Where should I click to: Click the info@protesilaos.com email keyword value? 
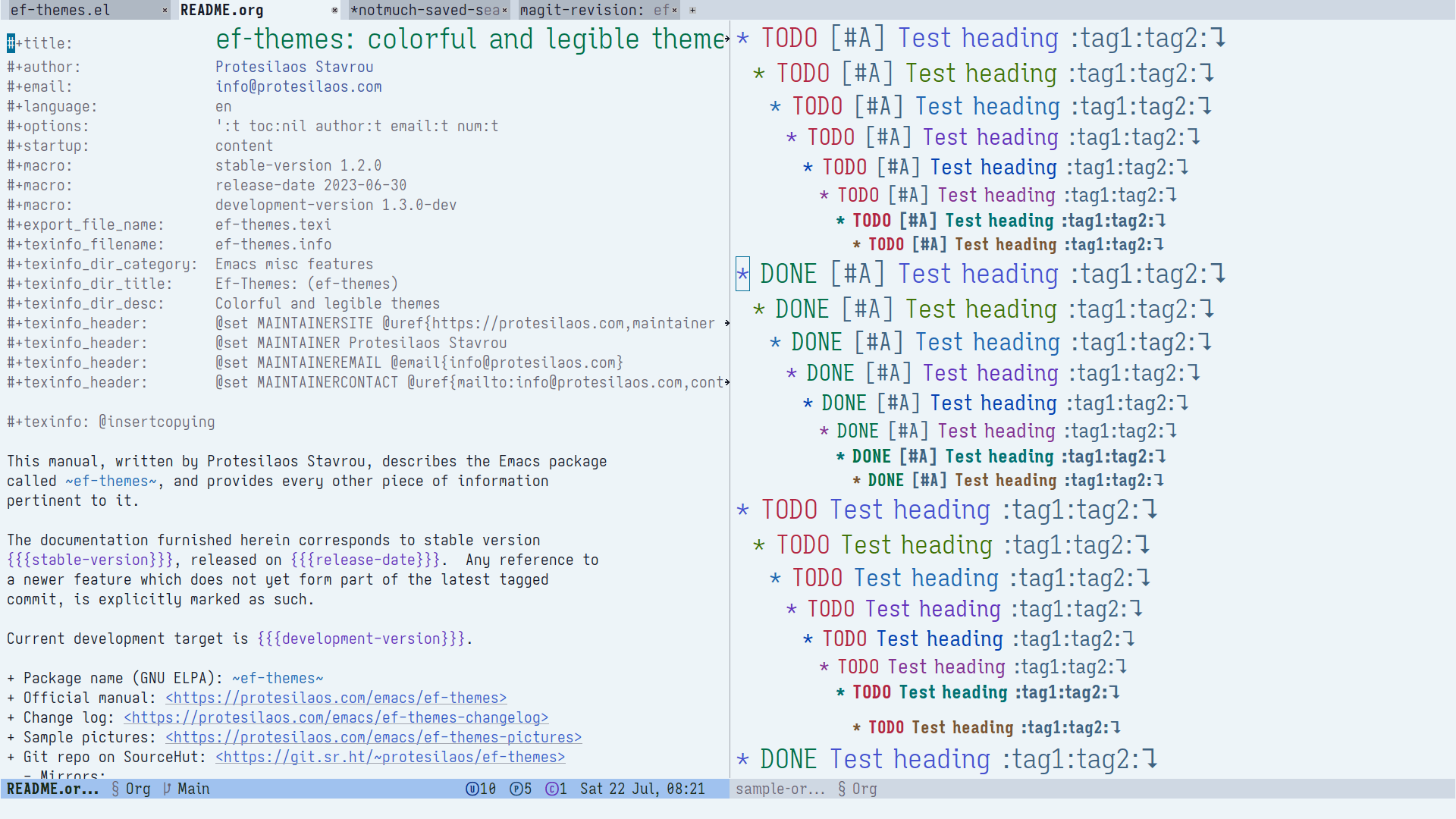pos(299,86)
